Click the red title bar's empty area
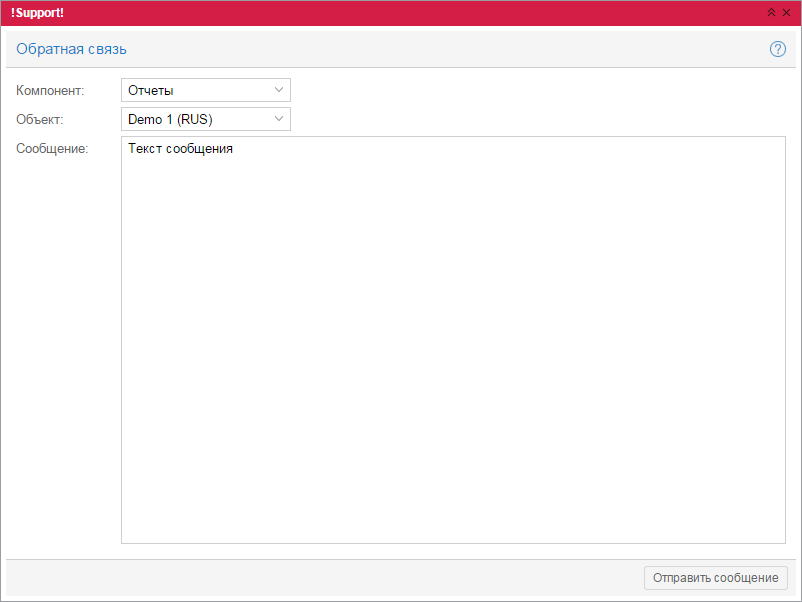Viewport: 802px width, 602px height. [400, 12]
